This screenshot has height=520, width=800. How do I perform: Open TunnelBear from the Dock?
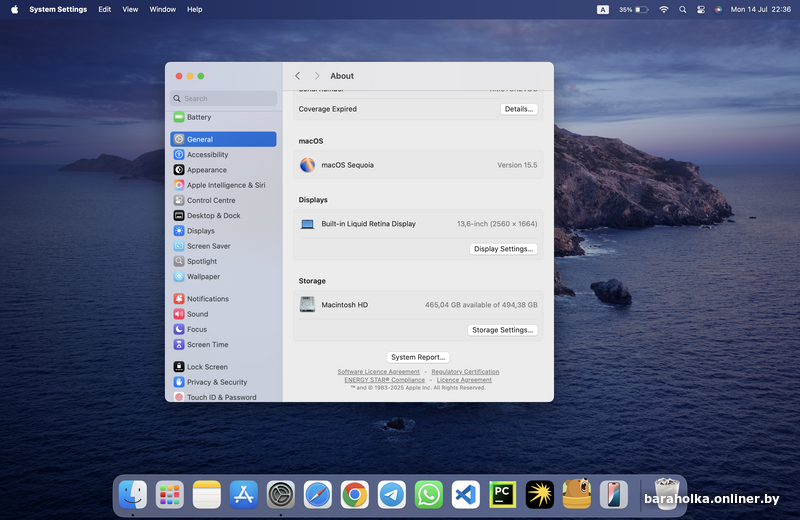pyautogui.click(x=577, y=494)
